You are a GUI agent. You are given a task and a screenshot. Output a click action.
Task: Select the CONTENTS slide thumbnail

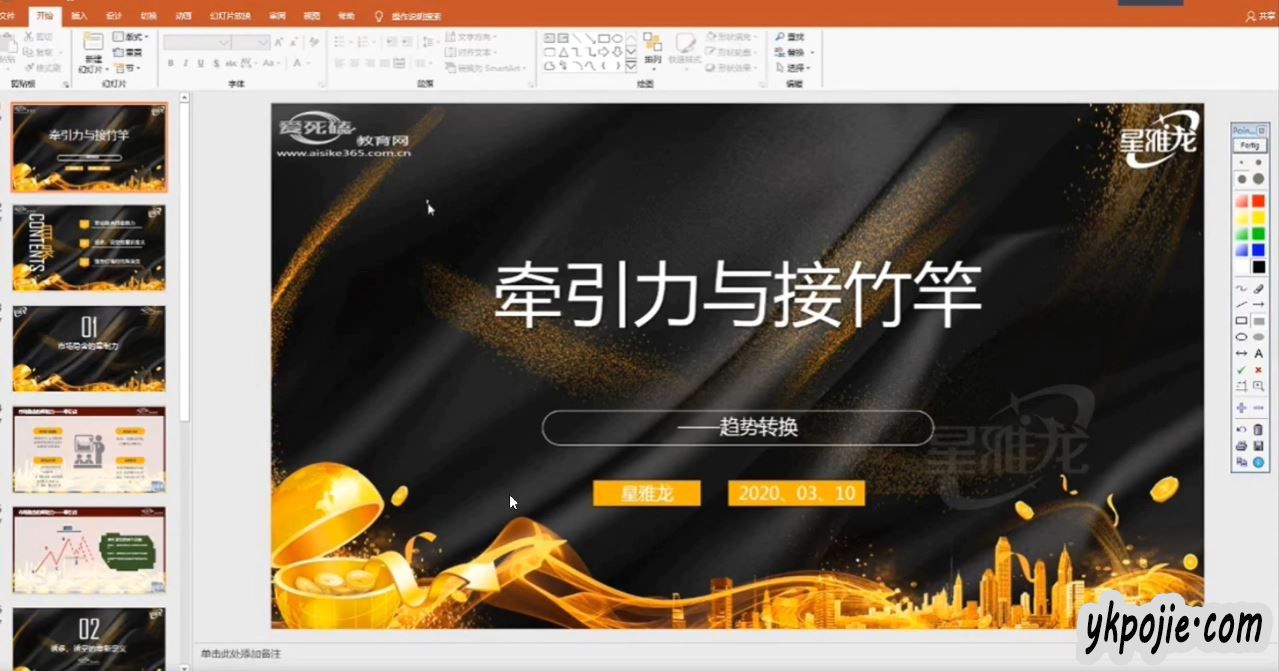[x=89, y=248]
